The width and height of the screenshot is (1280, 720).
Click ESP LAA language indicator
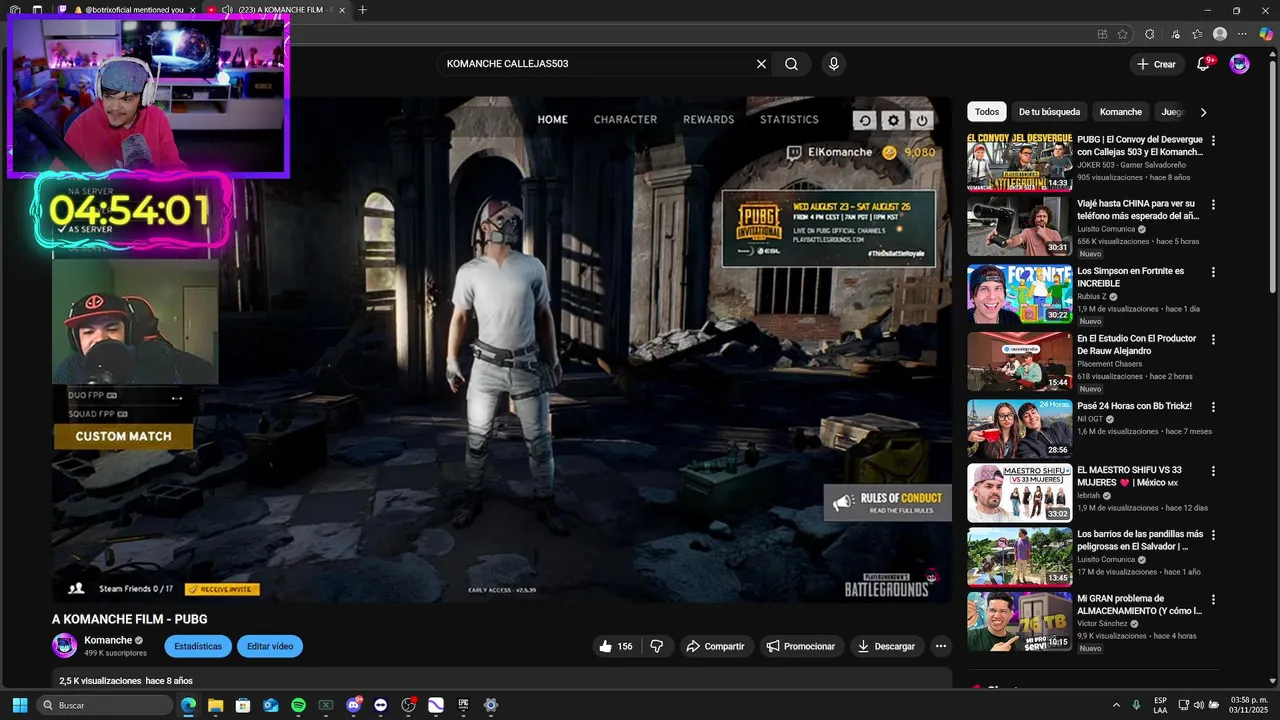point(1160,705)
